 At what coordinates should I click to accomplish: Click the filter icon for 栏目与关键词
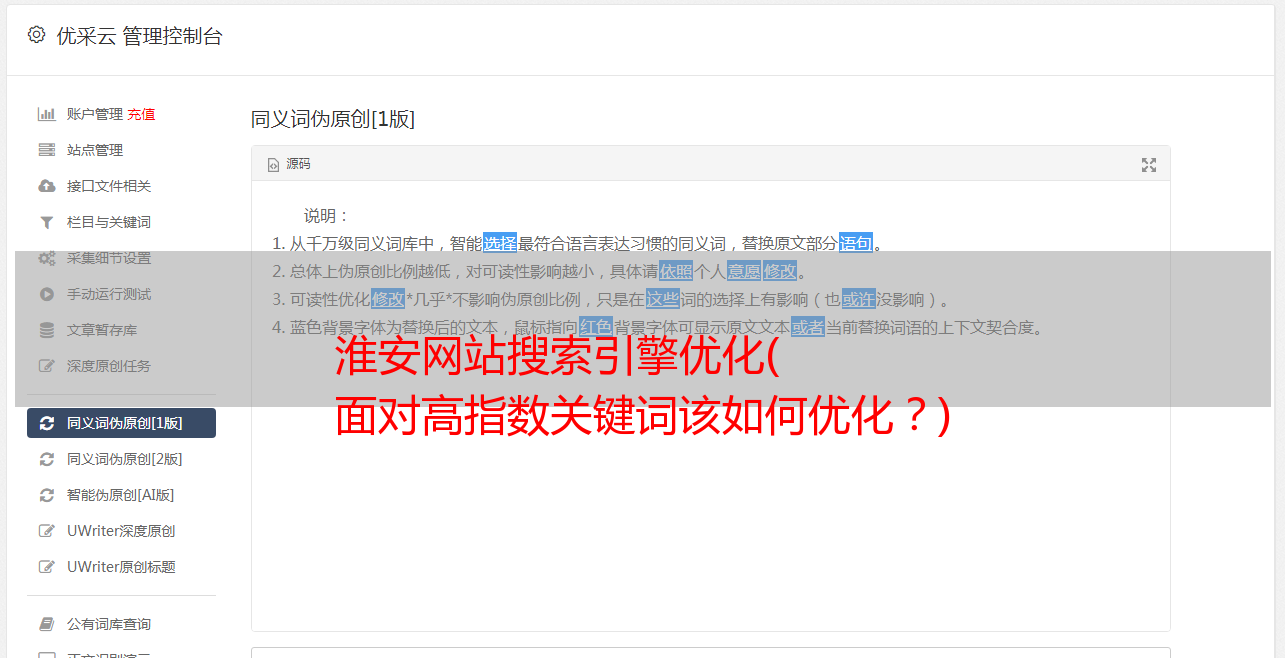pyautogui.click(x=47, y=222)
